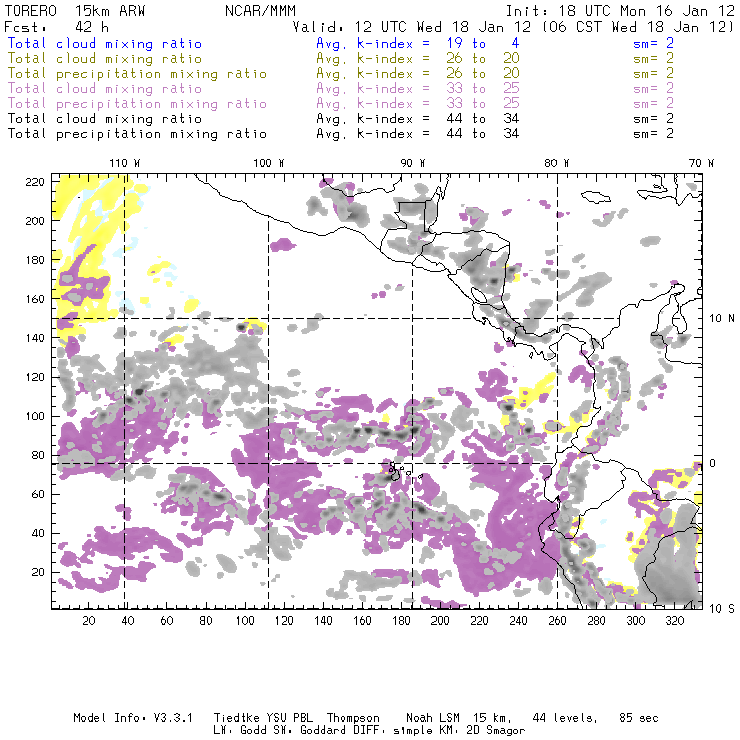Select the blue 'sm= 2' value
This screenshot has height=740, width=740.
tap(654, 43)
